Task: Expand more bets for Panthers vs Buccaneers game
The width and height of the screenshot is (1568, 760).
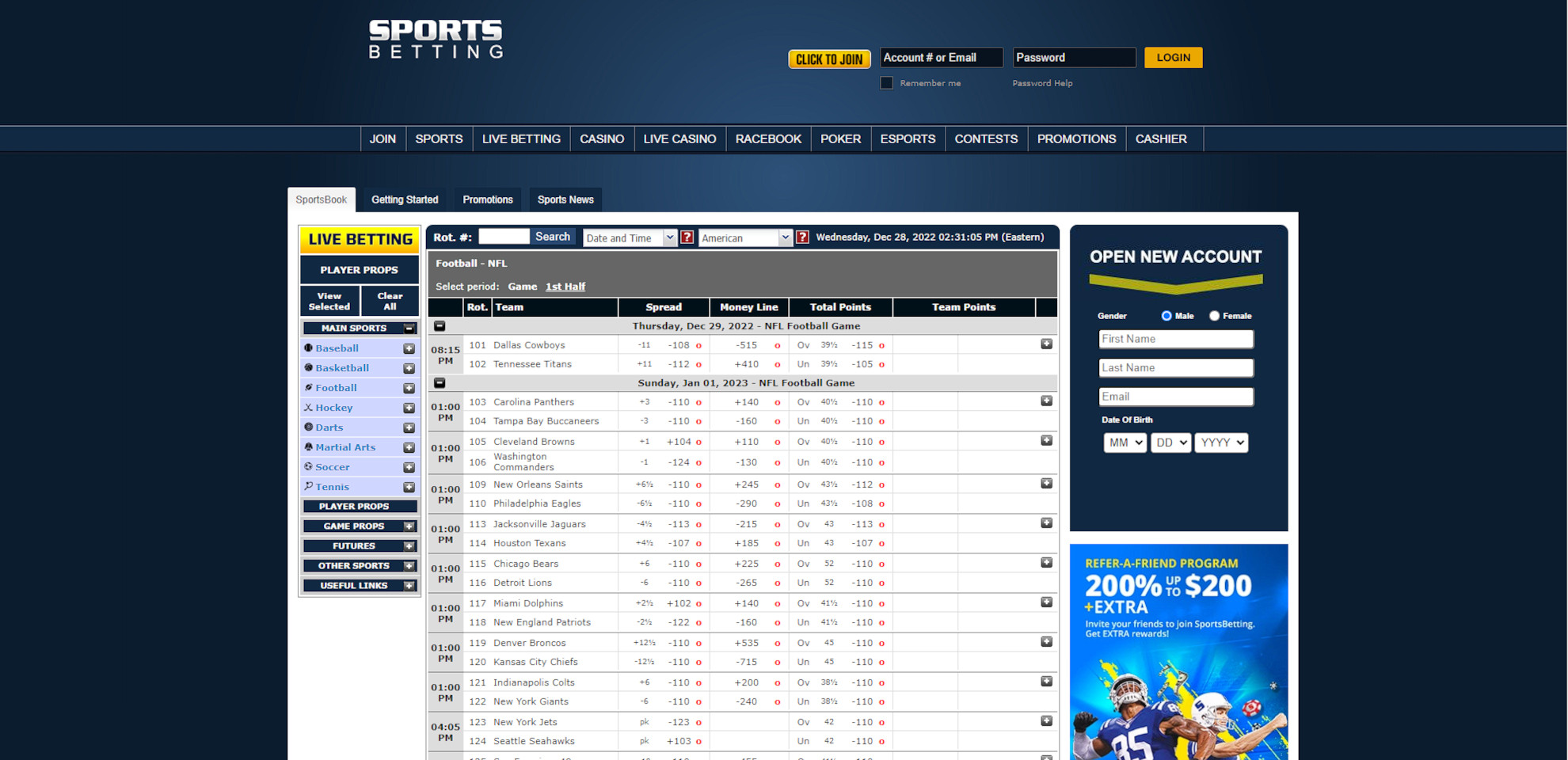Action: (1046, 401)
